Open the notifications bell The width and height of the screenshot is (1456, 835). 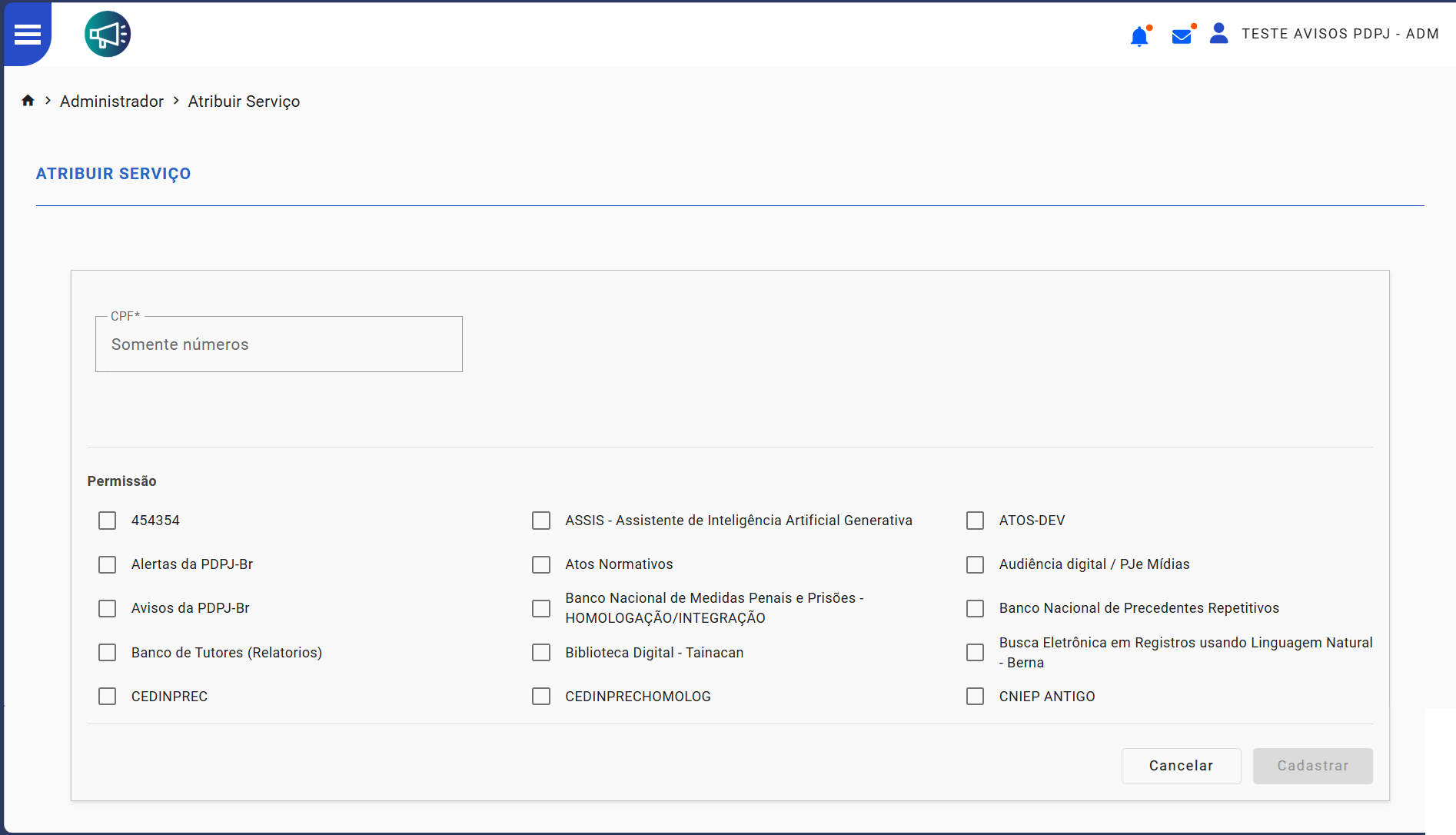pos(1139,36)
